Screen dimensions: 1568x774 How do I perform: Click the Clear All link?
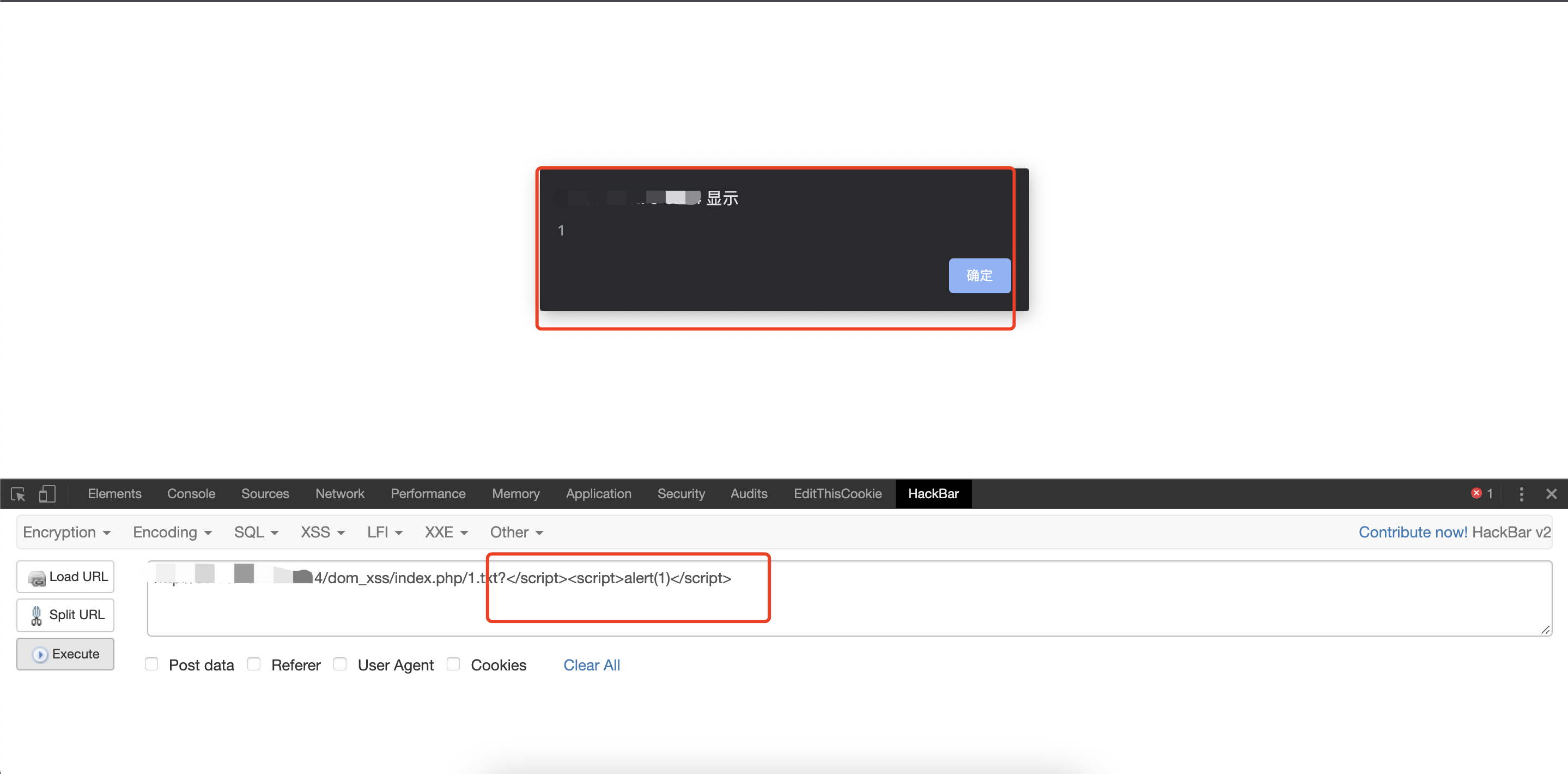pos(591,665)
